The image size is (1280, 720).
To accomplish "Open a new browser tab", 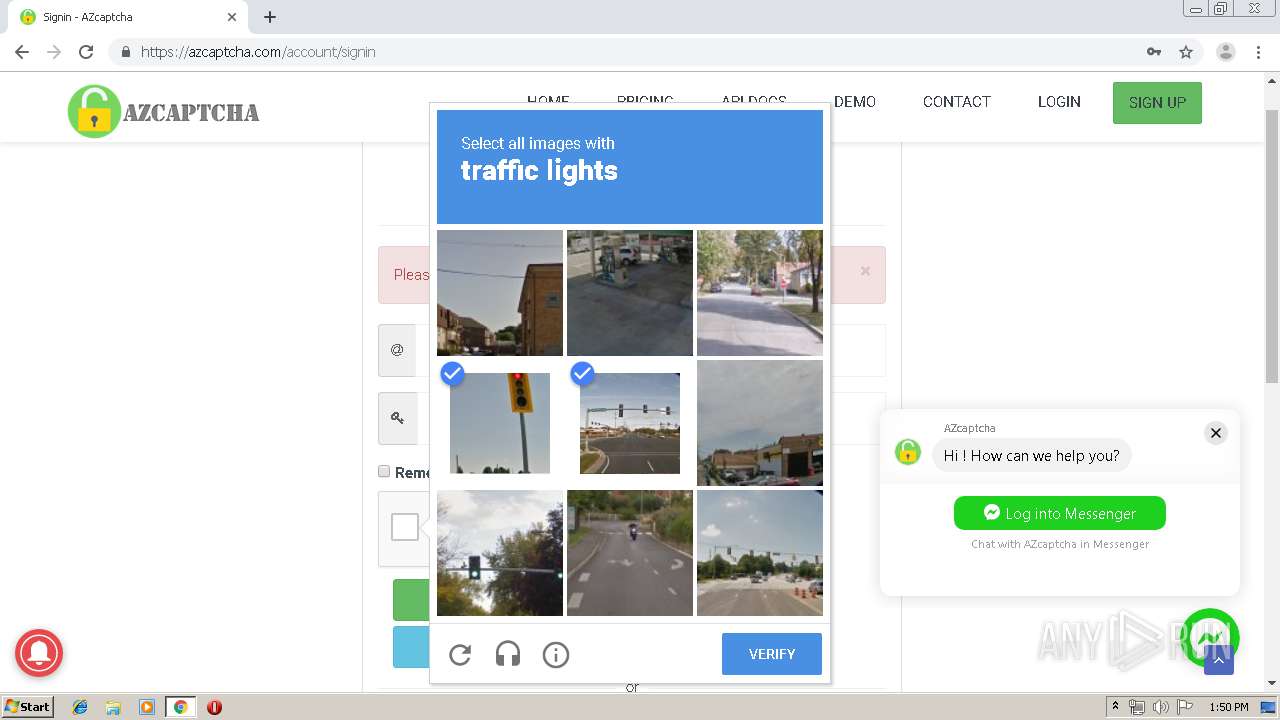I will (270, 17).
